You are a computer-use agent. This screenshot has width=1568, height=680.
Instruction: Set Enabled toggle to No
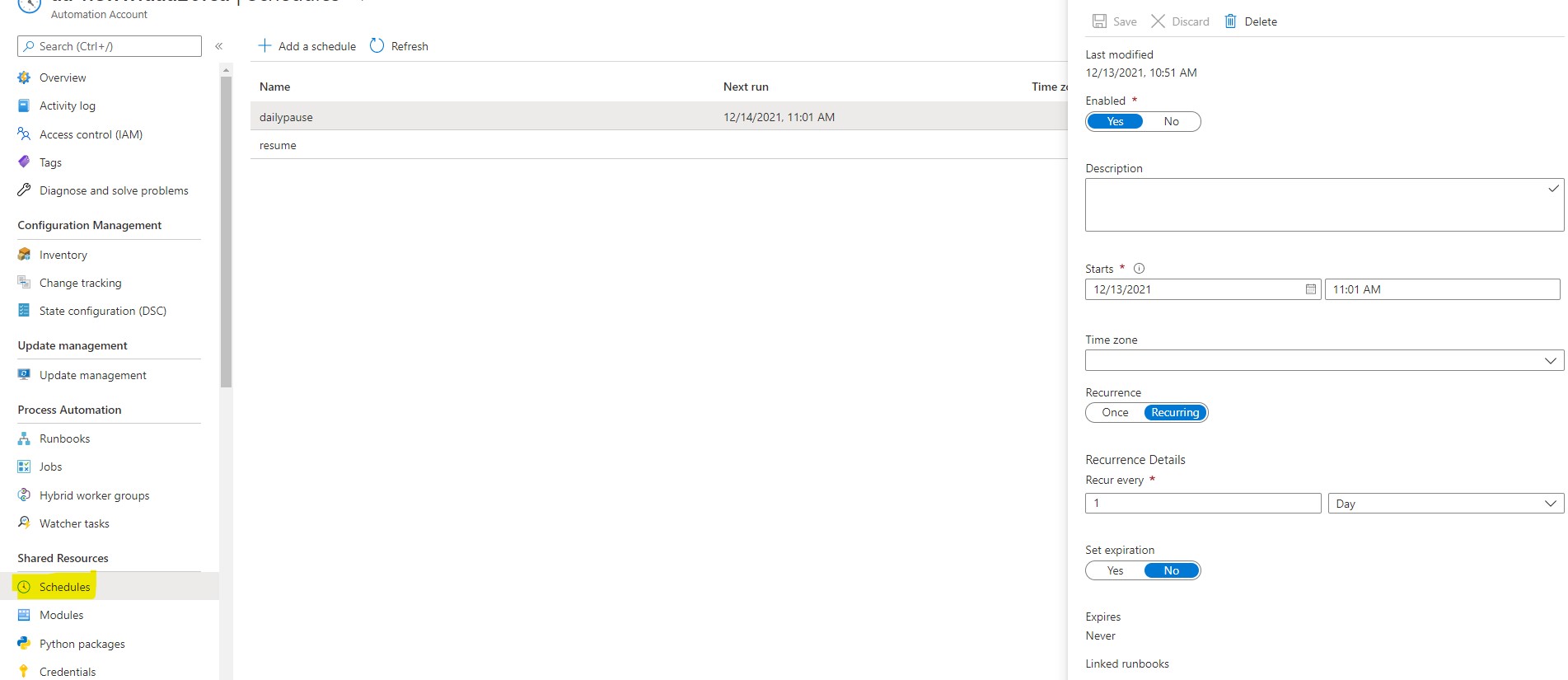pyautogui.click(x=1171, y=121)
